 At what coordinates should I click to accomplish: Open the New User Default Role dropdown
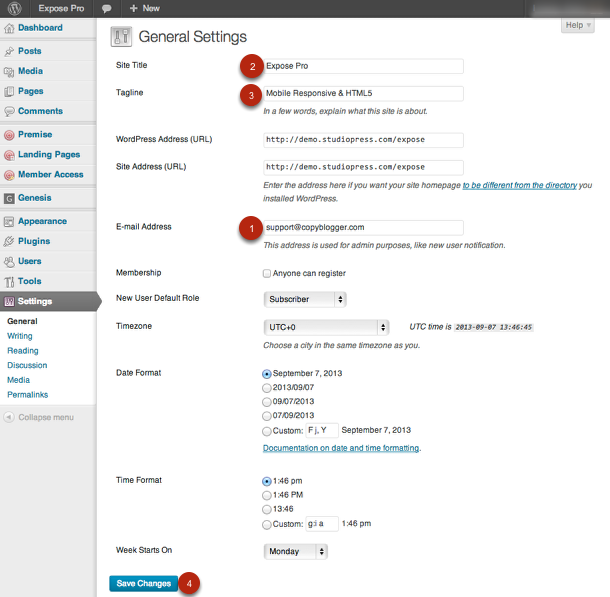point(305,299)
